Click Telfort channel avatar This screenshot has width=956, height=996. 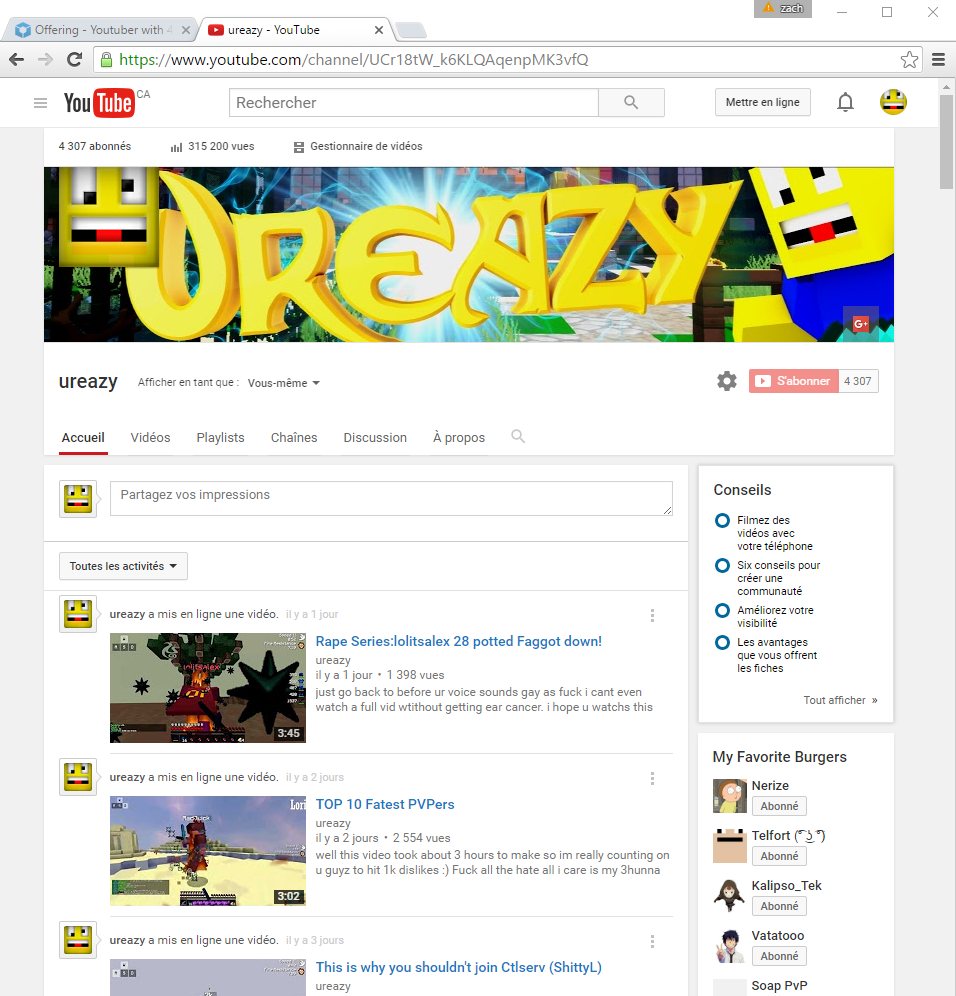click(729, 846)
